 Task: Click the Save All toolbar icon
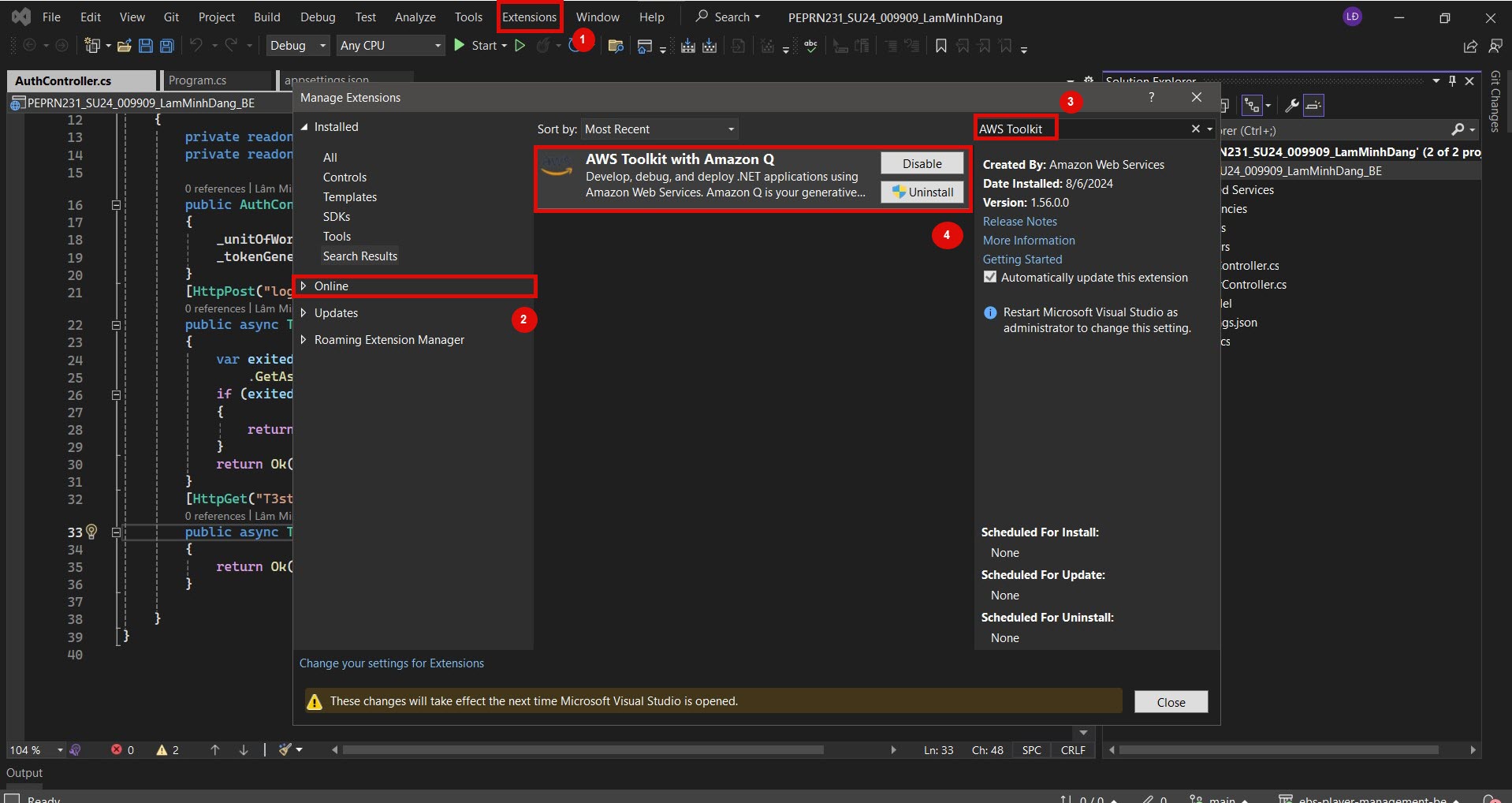pos(166,46)
